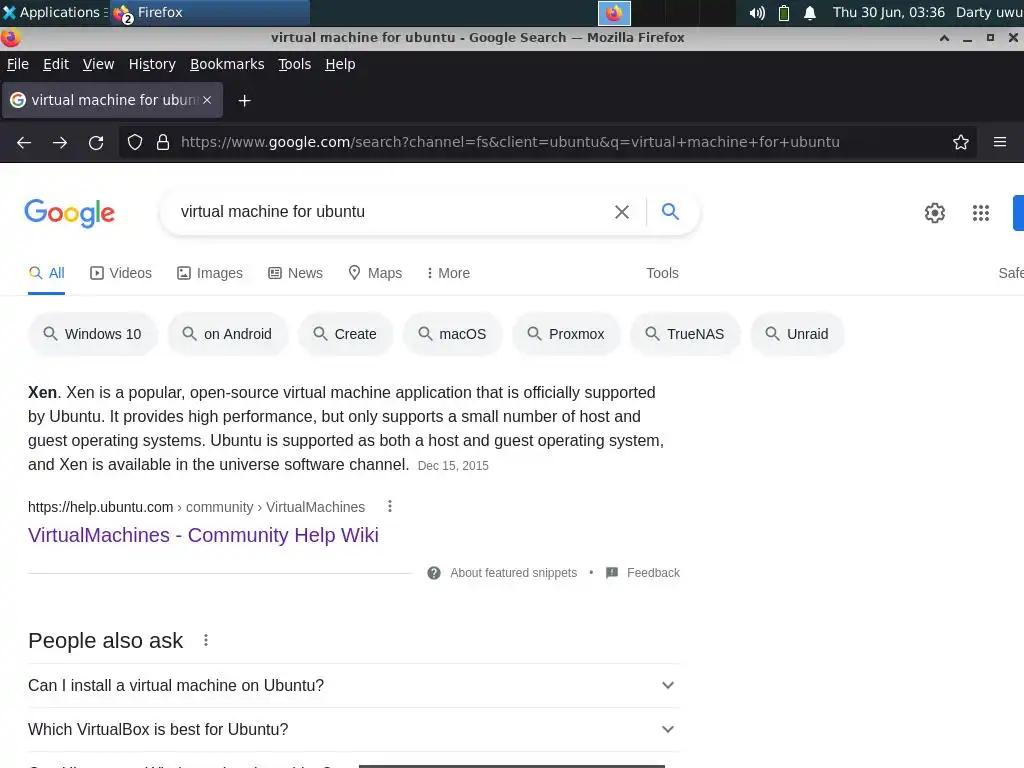Screen dimensions: 1024x768
Task: Open Google search settings gear
Action: coord(935,213)
